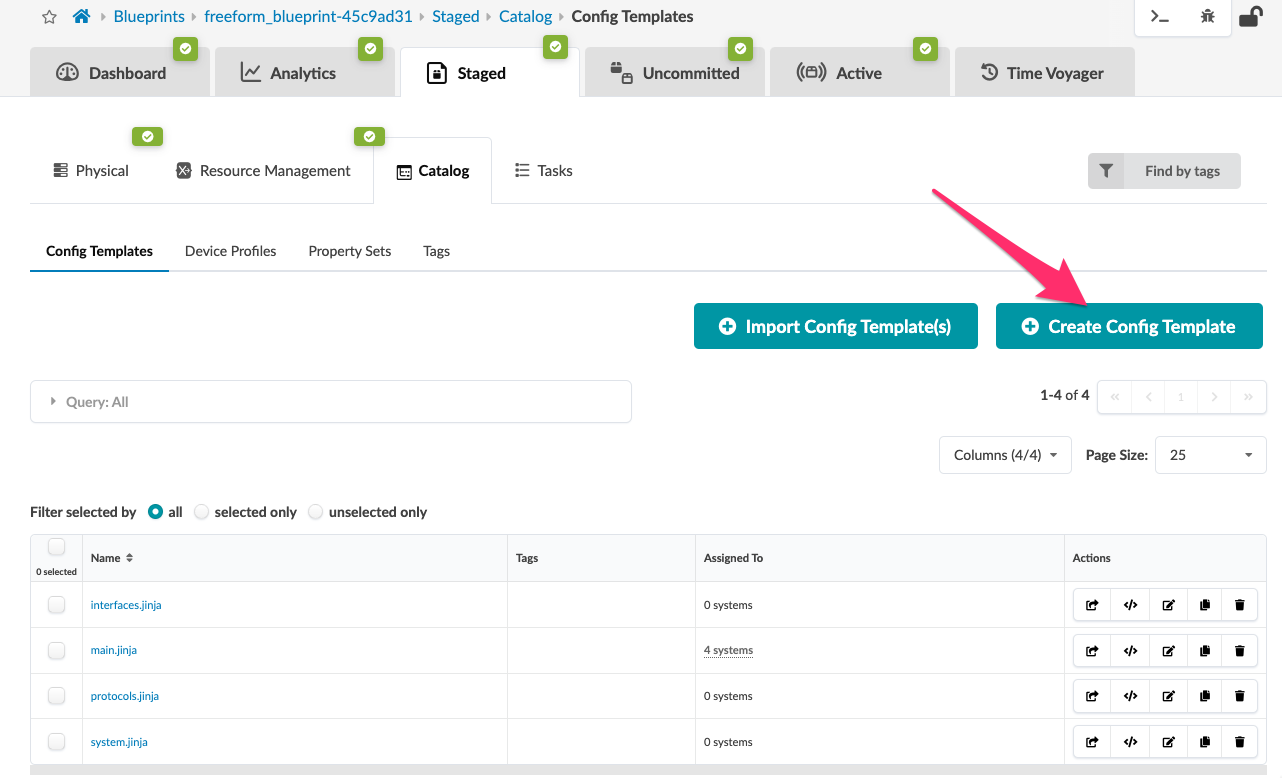Switch to the Uncommitted tab
Viewport: 1282px width, 778px height.
(x=675, y=71)
